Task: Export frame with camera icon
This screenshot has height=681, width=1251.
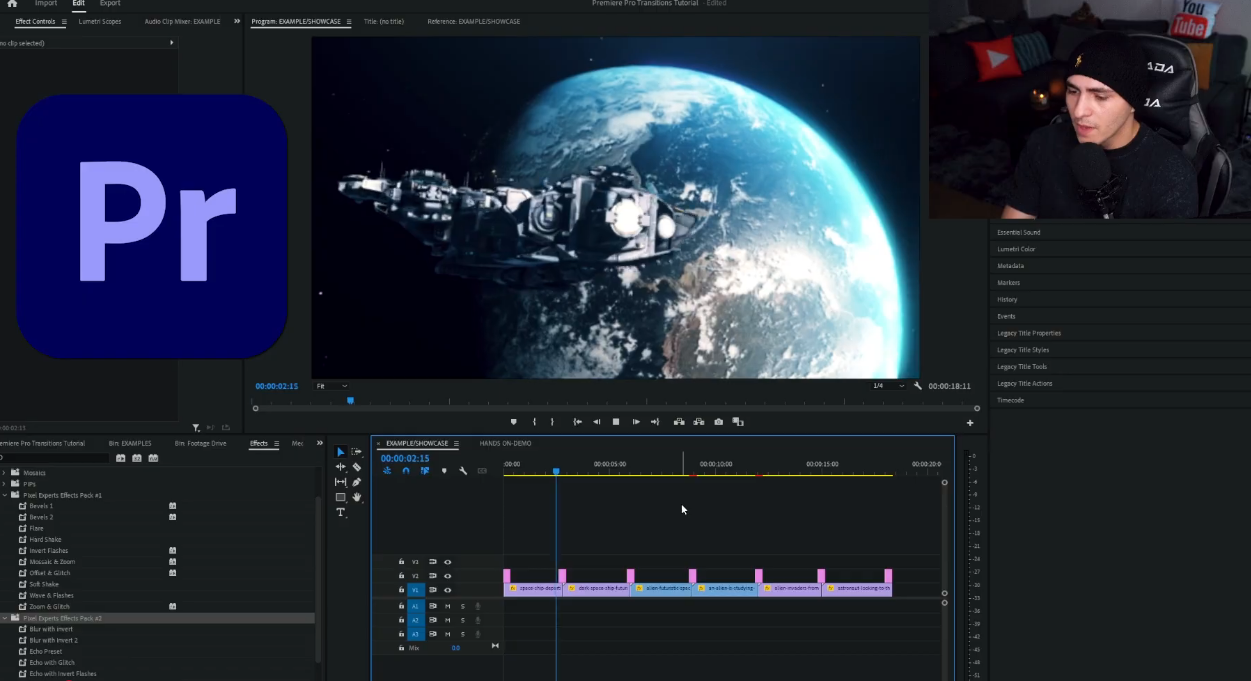Action: tap(718, 422)
